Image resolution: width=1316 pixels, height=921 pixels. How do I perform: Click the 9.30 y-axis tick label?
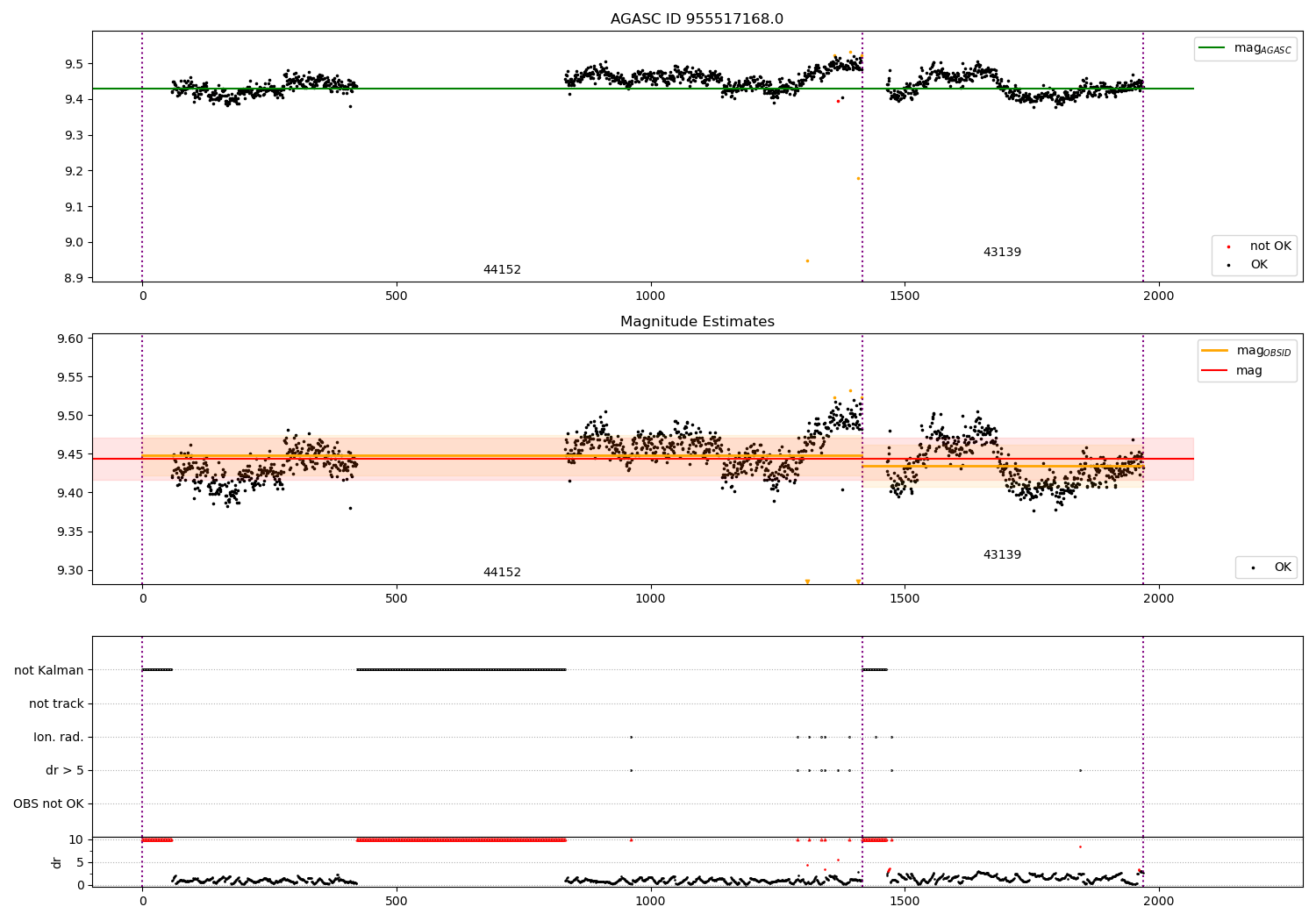pyautogui.click(x=71, y=570)
